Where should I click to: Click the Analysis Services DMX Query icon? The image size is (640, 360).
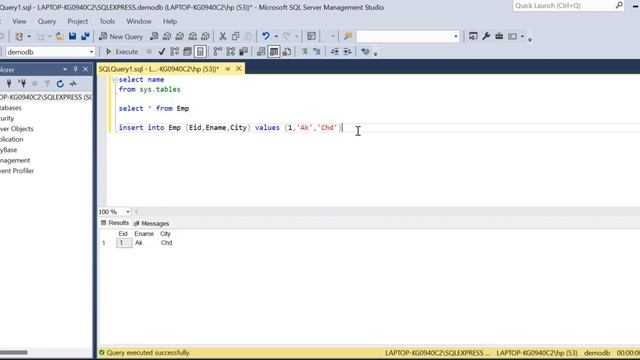pos(180,36)
